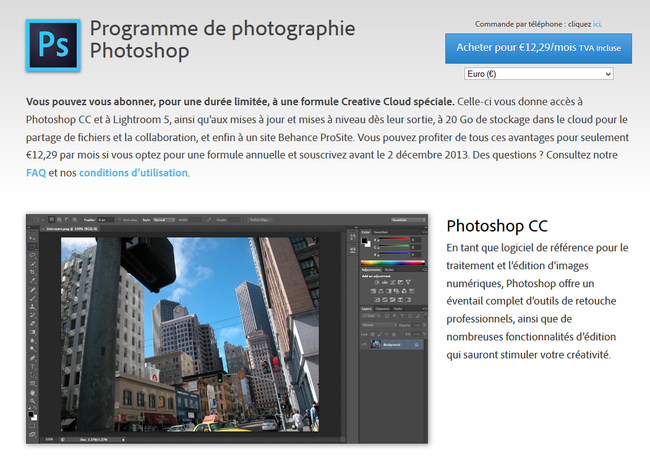Click Add to Selection mode icon
Image resolution: width=650 pixels, height=458 pixels.
tap(59, 220)
